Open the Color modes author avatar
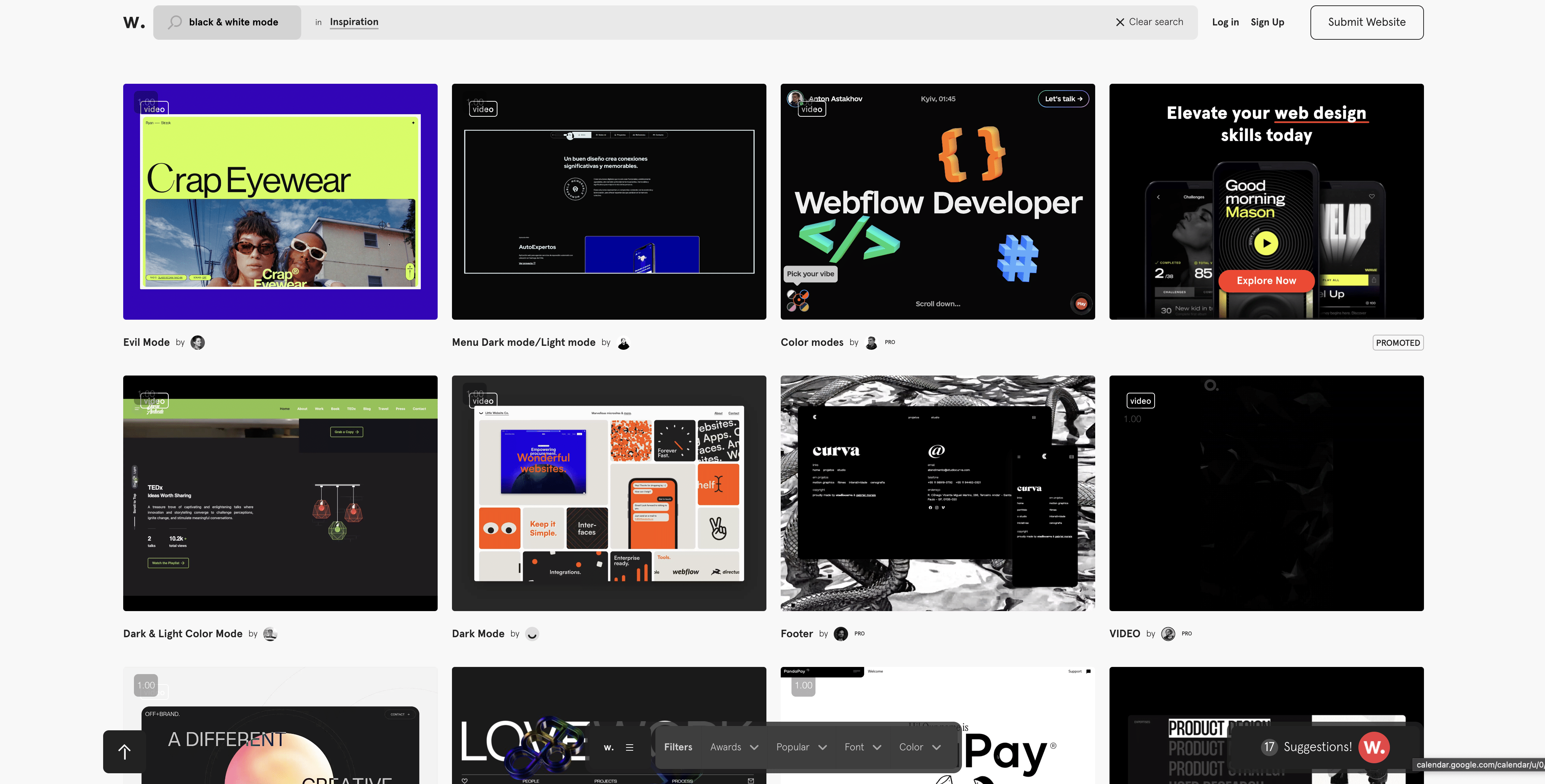The height and width of the screenshot is (784, 1545). 871,342
